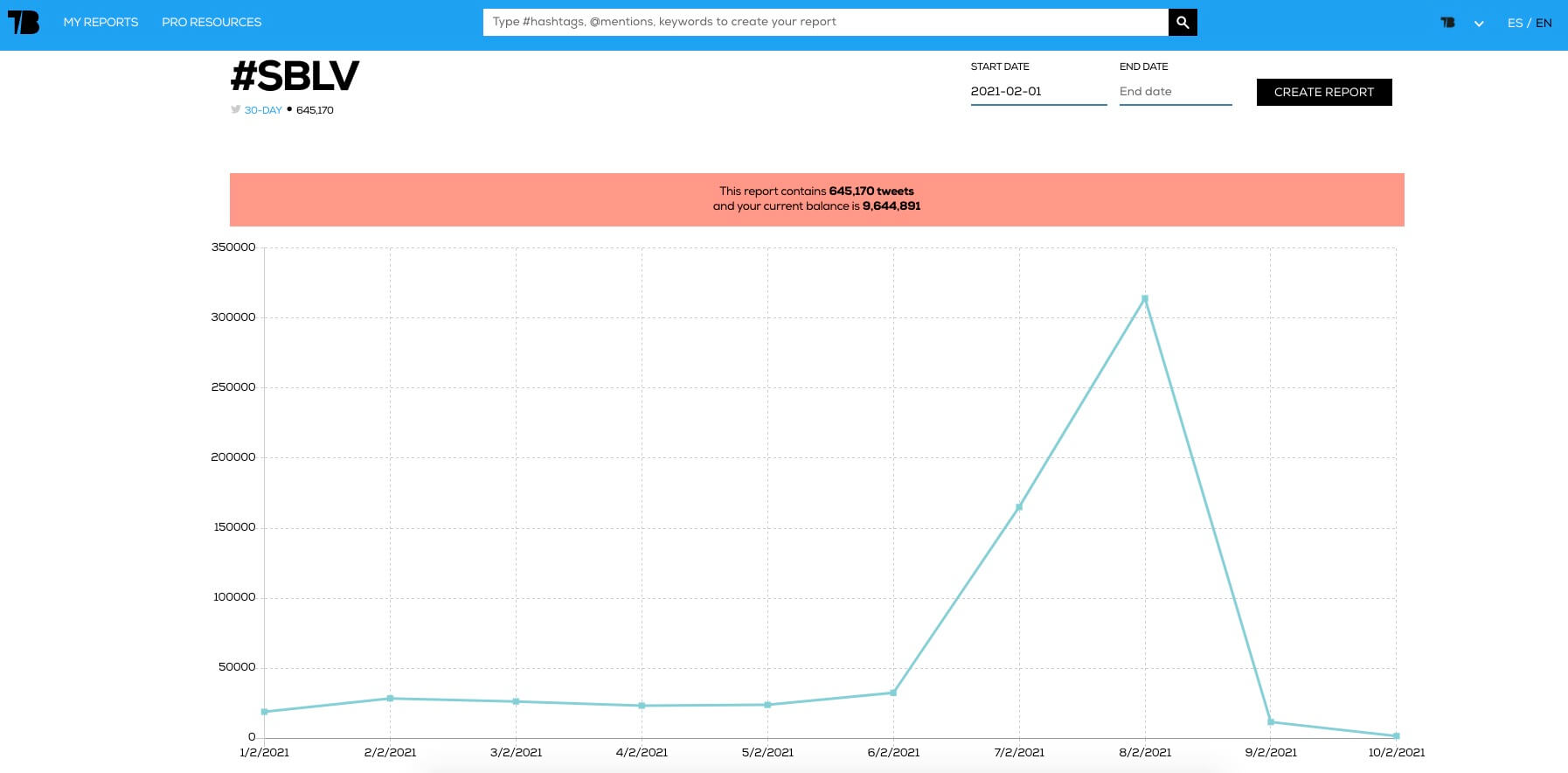Select the 9/2/2021 data point on chart
The width and height of the screenshot is (1568, 773).
click(1271, 722)
